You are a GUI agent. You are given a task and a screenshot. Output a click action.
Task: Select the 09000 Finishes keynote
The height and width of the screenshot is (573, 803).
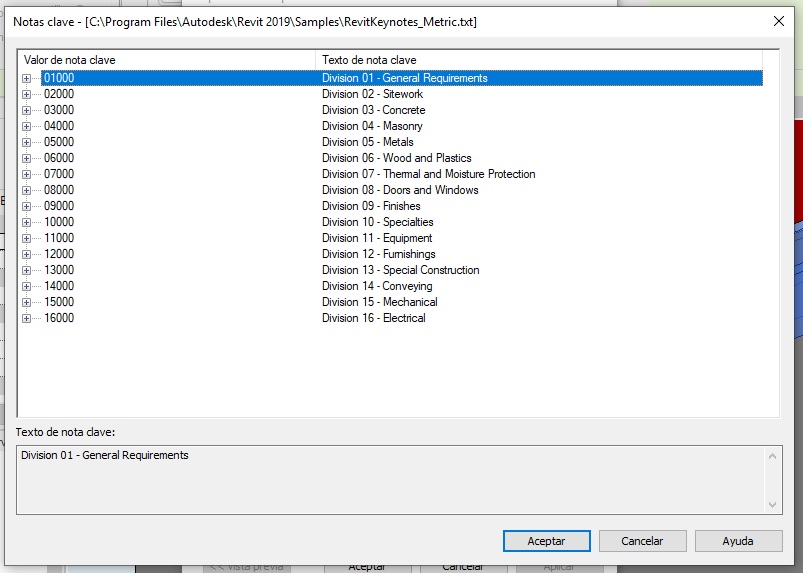pos(59,206)
